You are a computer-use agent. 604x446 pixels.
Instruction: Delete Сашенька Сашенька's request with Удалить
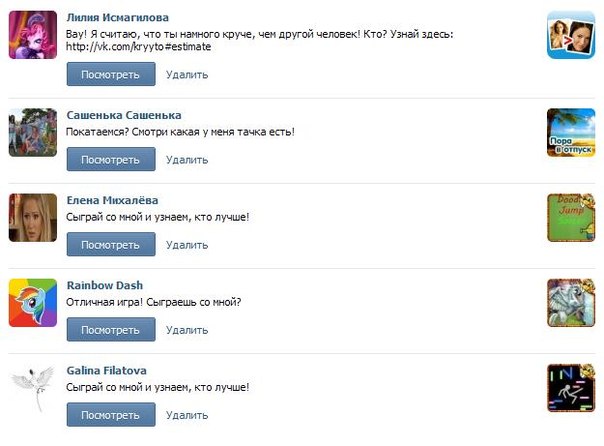pyautogui.click(x=187, y=159)
